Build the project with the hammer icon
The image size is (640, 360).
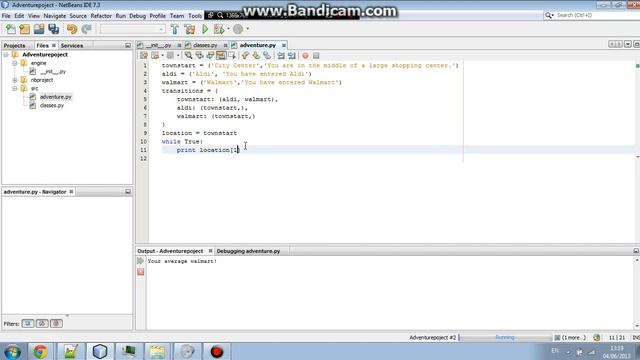coord(175,29)
